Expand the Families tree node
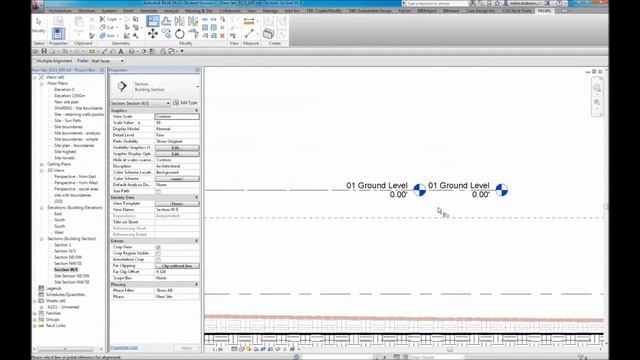 35,313
